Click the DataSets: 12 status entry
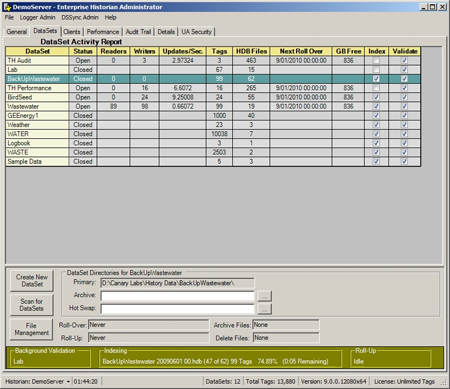The image size is (450, 389). tap(223, 381)
